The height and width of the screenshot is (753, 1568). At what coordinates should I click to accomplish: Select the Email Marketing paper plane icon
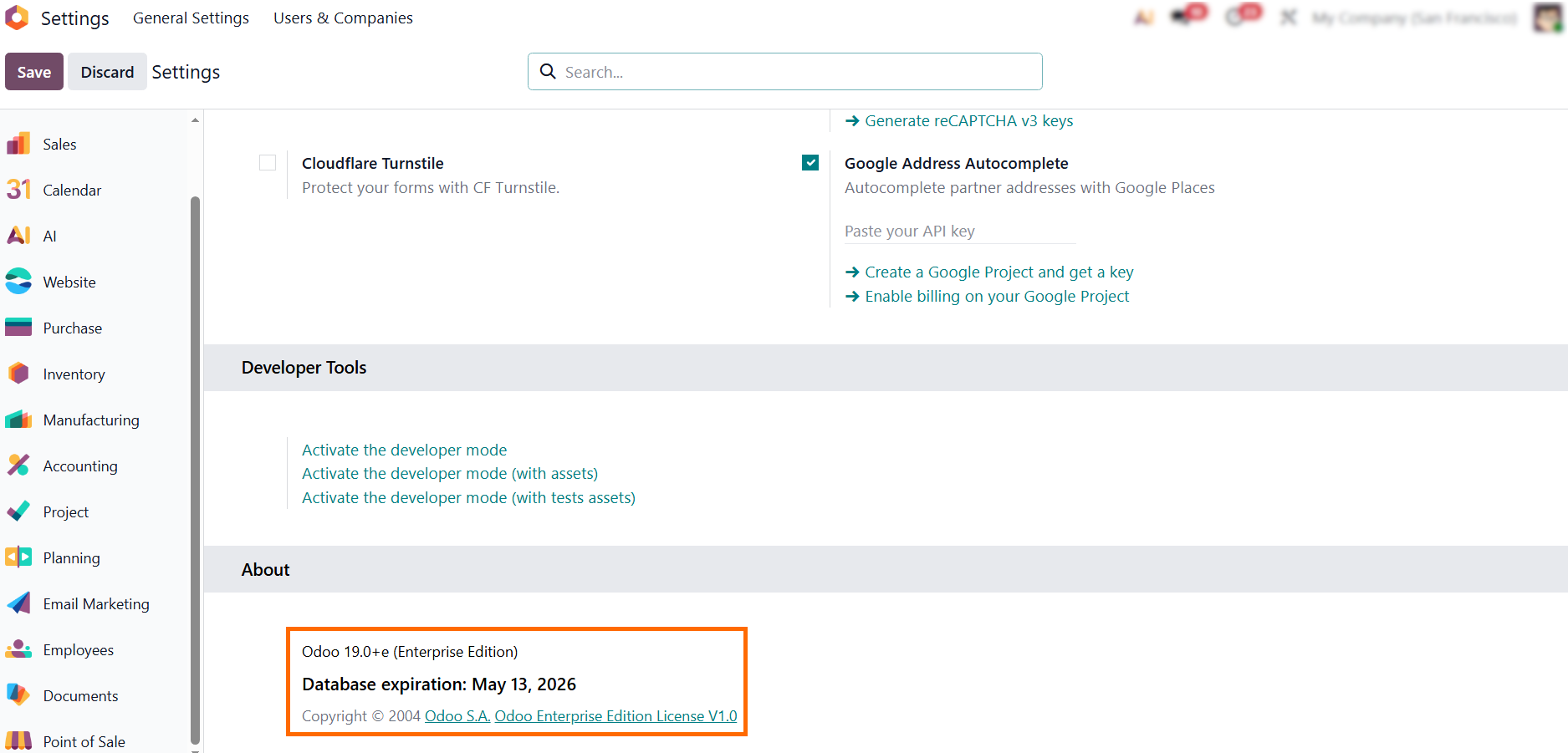18,603
